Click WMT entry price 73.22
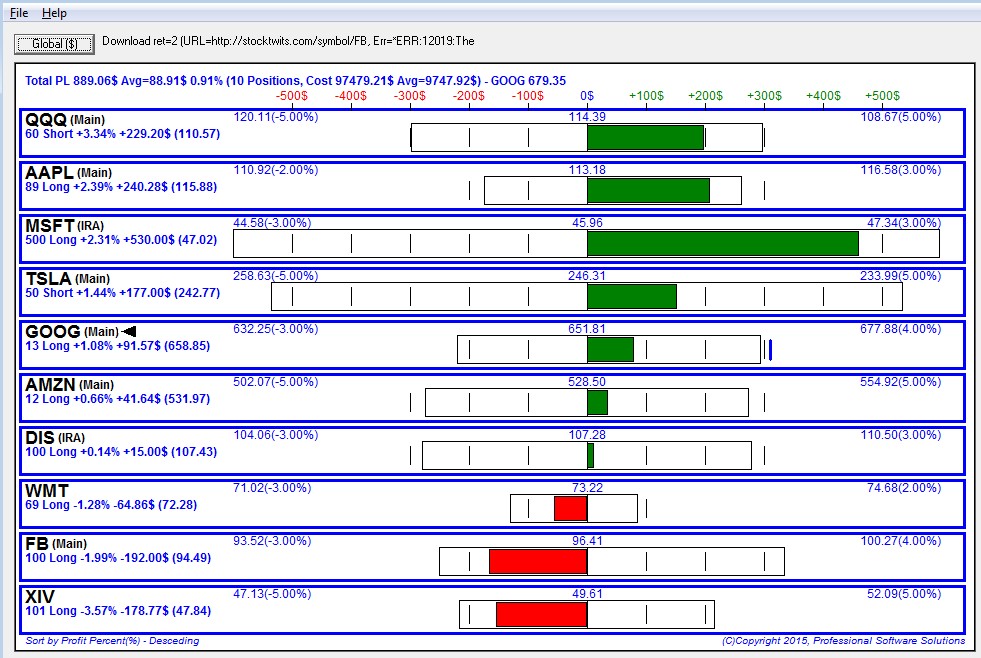 tap(587, 488)
